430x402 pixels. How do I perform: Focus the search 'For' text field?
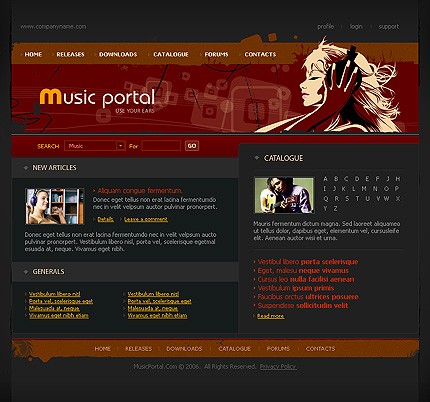pyautogui.click(x=161, y=146)
